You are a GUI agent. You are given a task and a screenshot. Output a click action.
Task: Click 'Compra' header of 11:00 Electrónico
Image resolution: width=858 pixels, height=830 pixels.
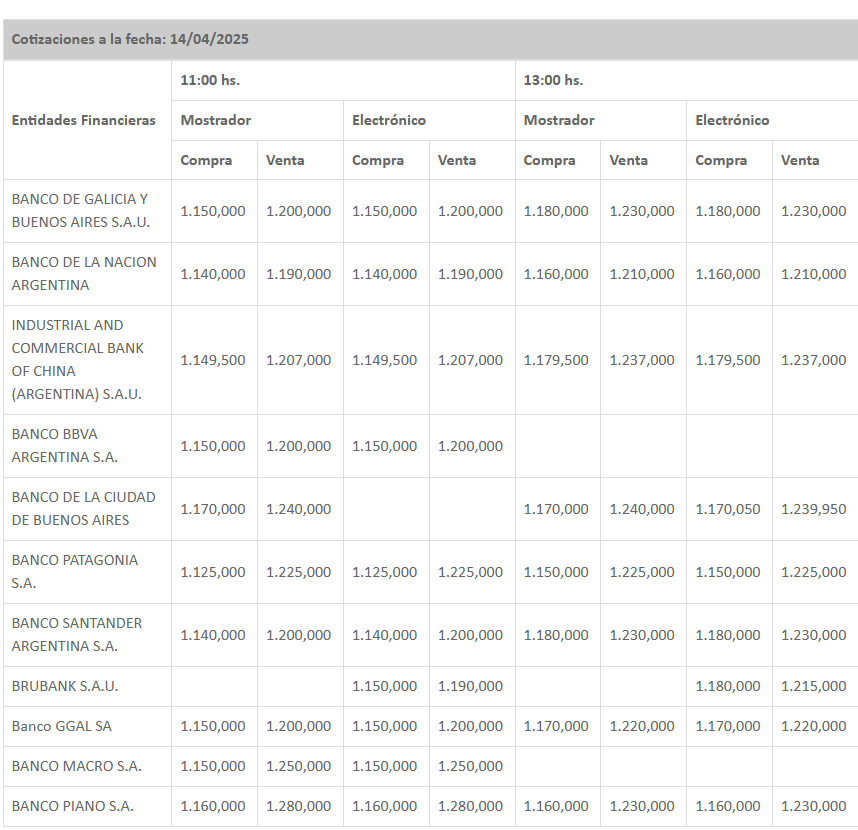coord(378,160)
